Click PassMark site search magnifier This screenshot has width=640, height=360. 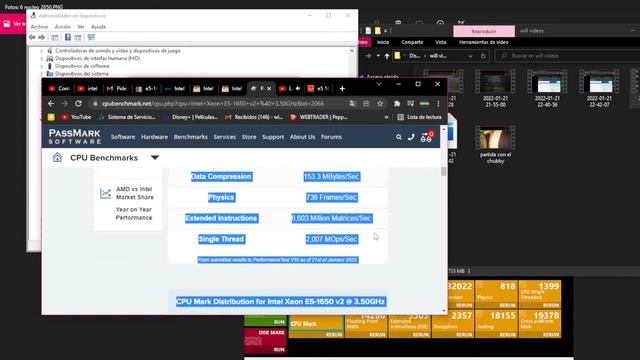coord(399,138)
